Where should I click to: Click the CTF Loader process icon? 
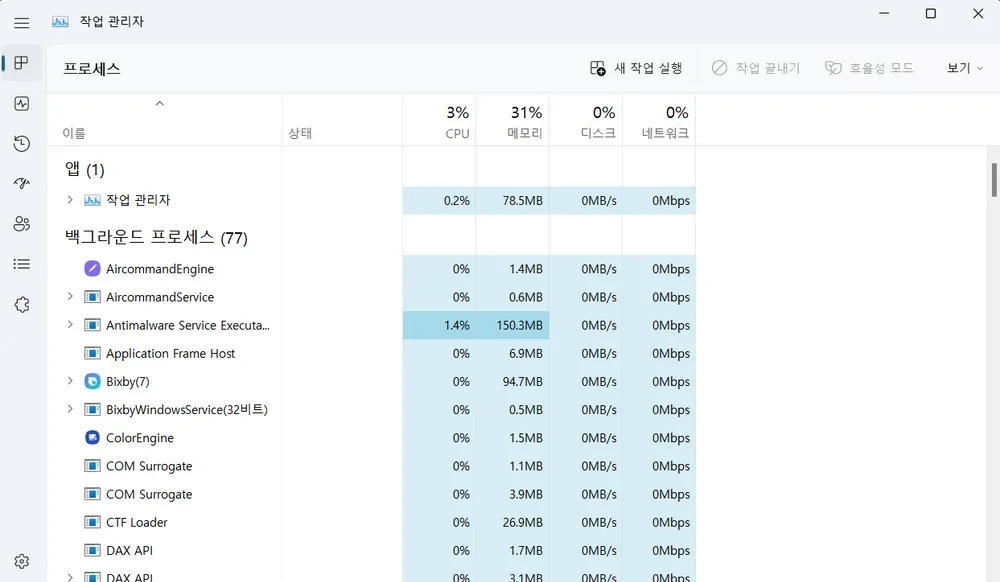(92, 522)
